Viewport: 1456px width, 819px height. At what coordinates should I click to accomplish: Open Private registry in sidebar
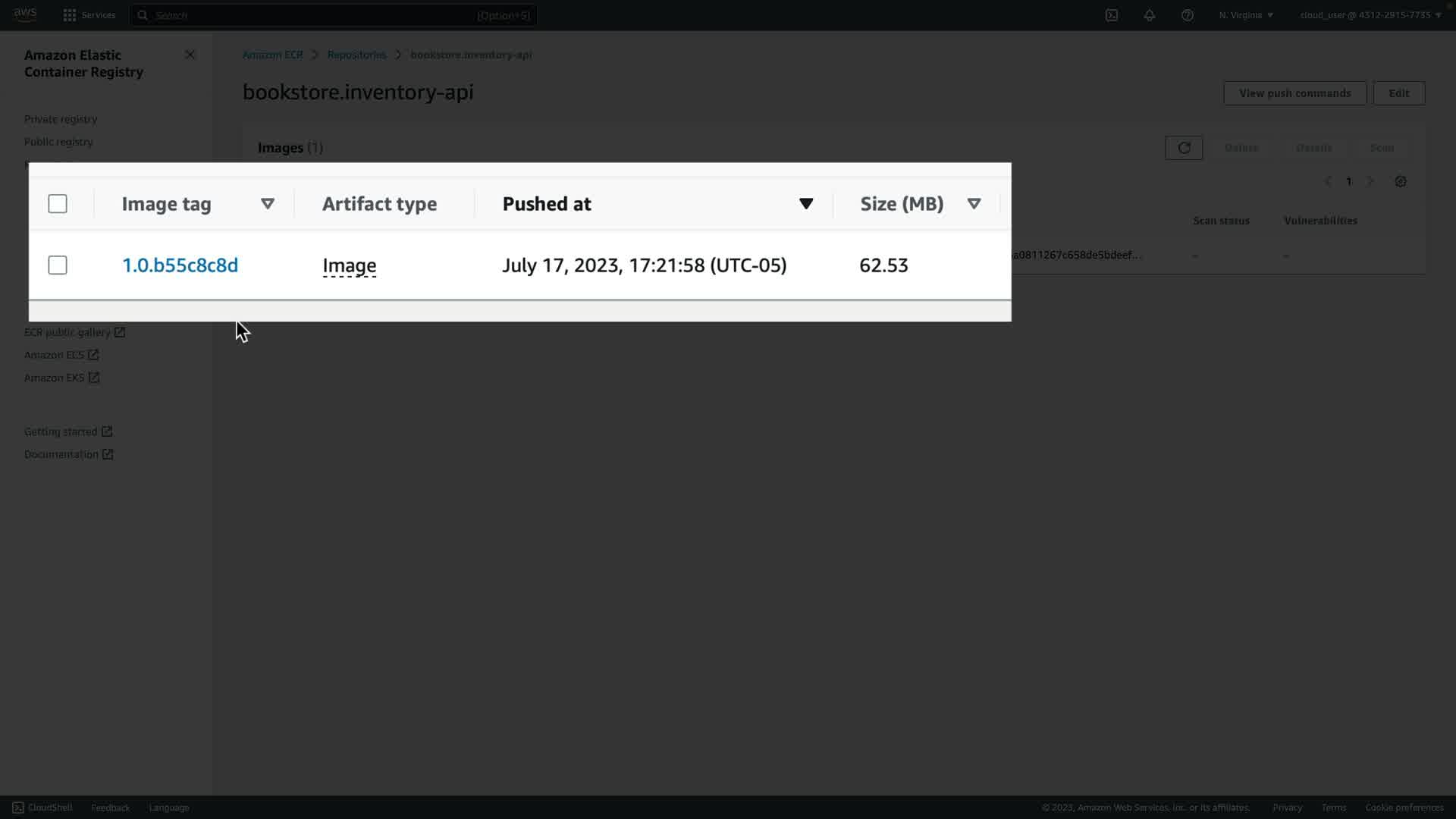click(61, 119)
